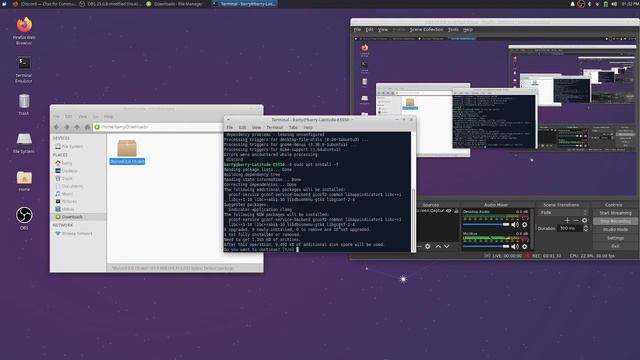Open the Go menu in File Manager

(96, 117)
